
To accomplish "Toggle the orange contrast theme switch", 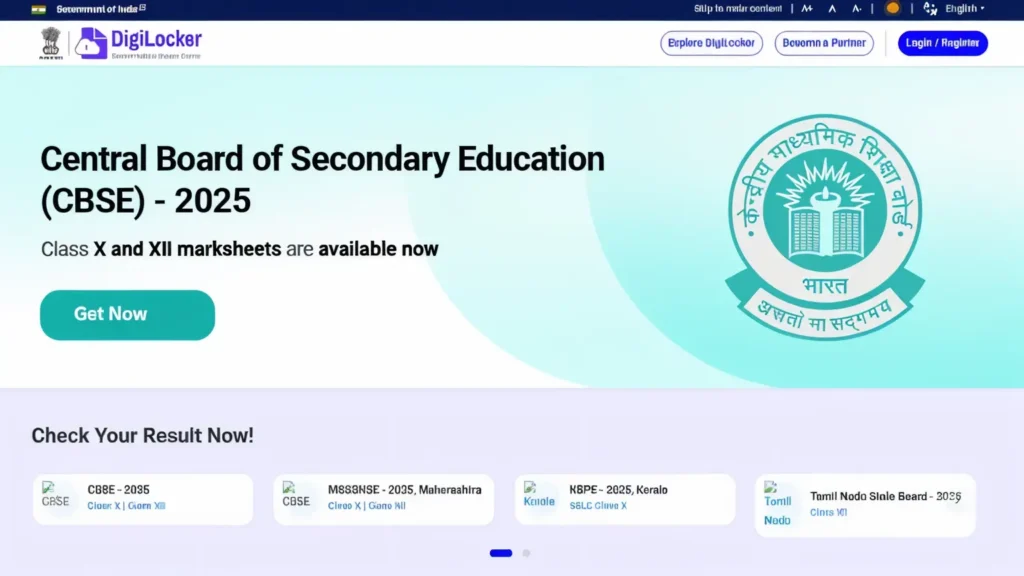I will click(x=892, y=8).
